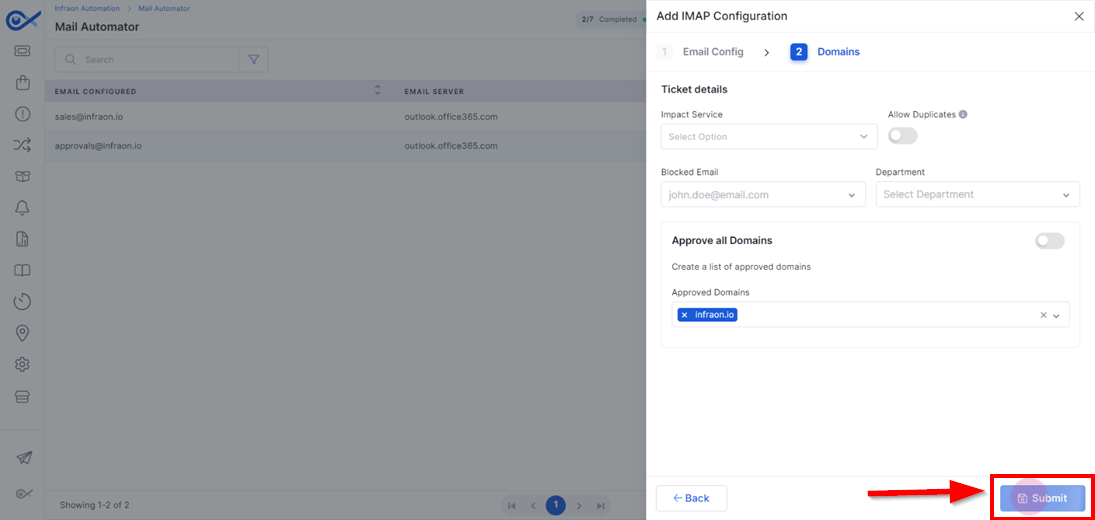Select the Domains step tab
Image resolution: width=1095 pixels, height=520 pixels.
pyautogui.click(x=825, y=52)
